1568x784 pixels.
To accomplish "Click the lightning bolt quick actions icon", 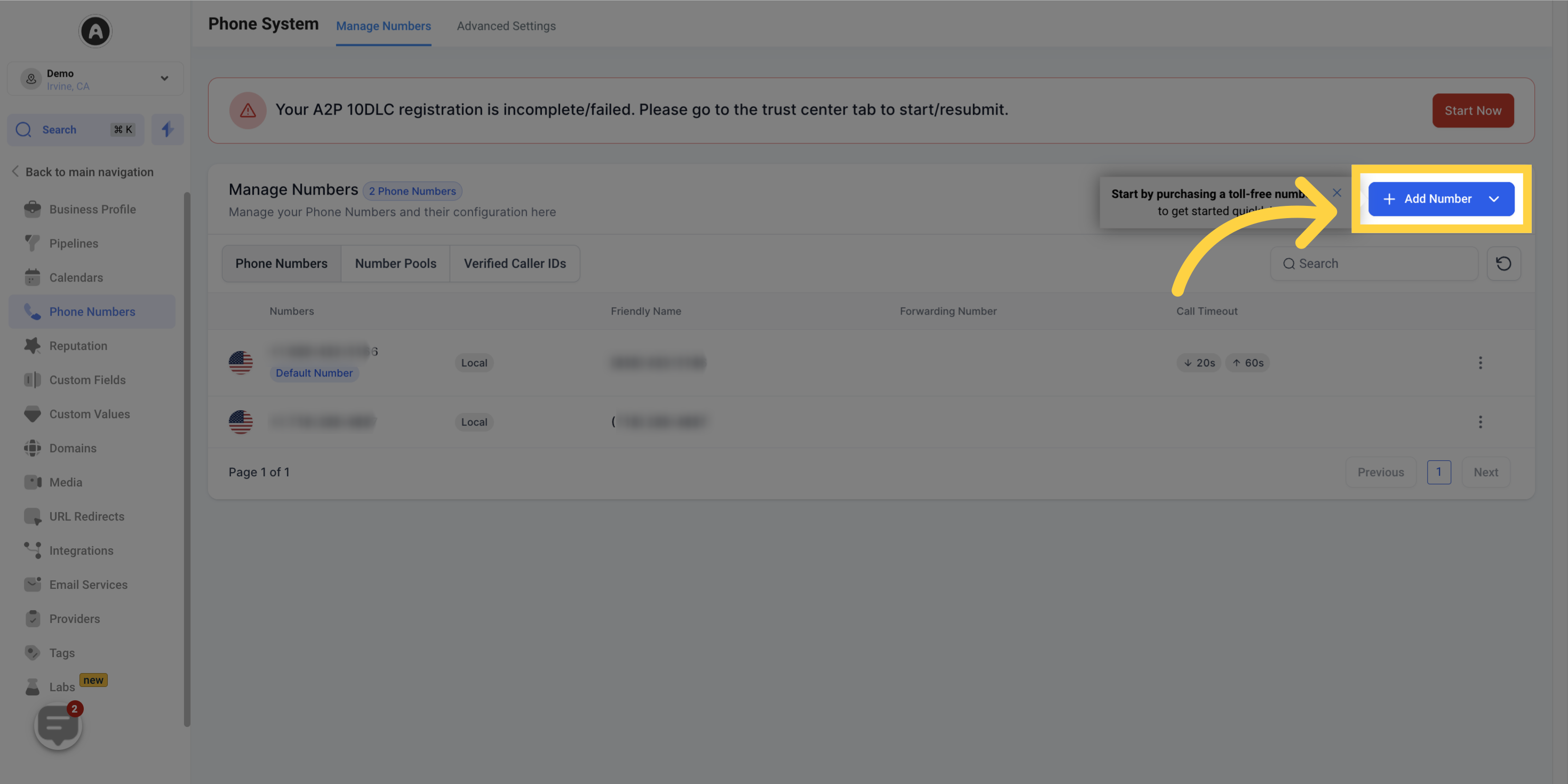I will tap(168, 130).
